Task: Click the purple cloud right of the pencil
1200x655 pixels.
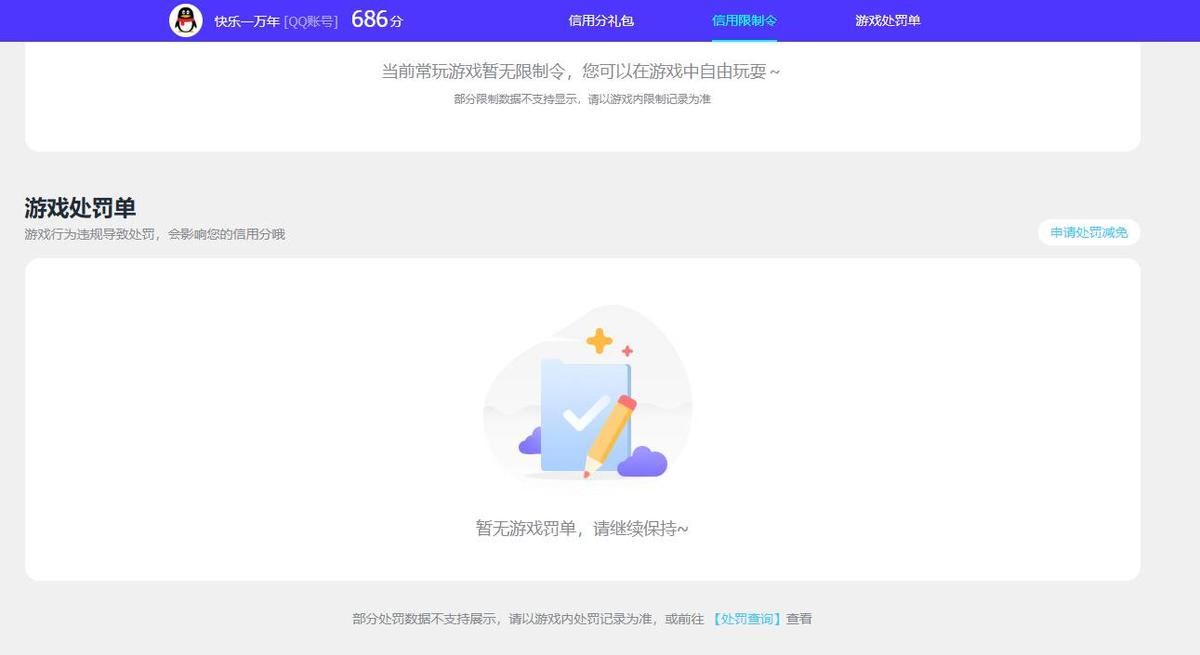Action: (x=643, y=462)
